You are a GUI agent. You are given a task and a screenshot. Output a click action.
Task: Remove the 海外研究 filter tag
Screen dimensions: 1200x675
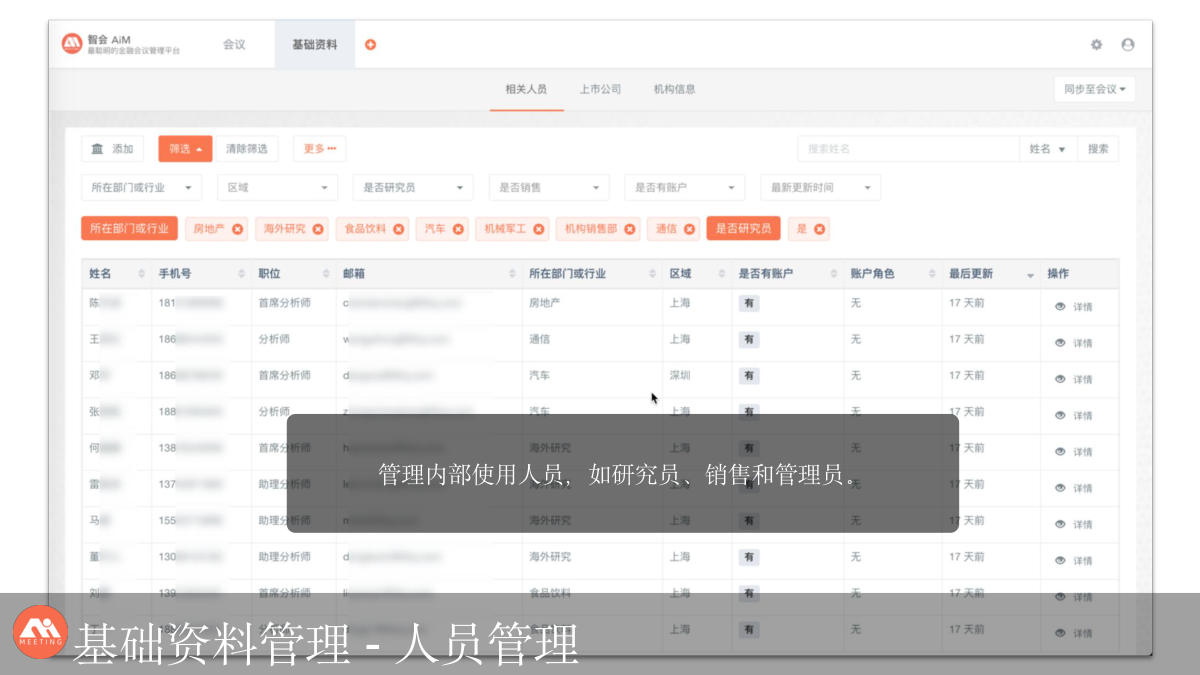click(318, 229)
